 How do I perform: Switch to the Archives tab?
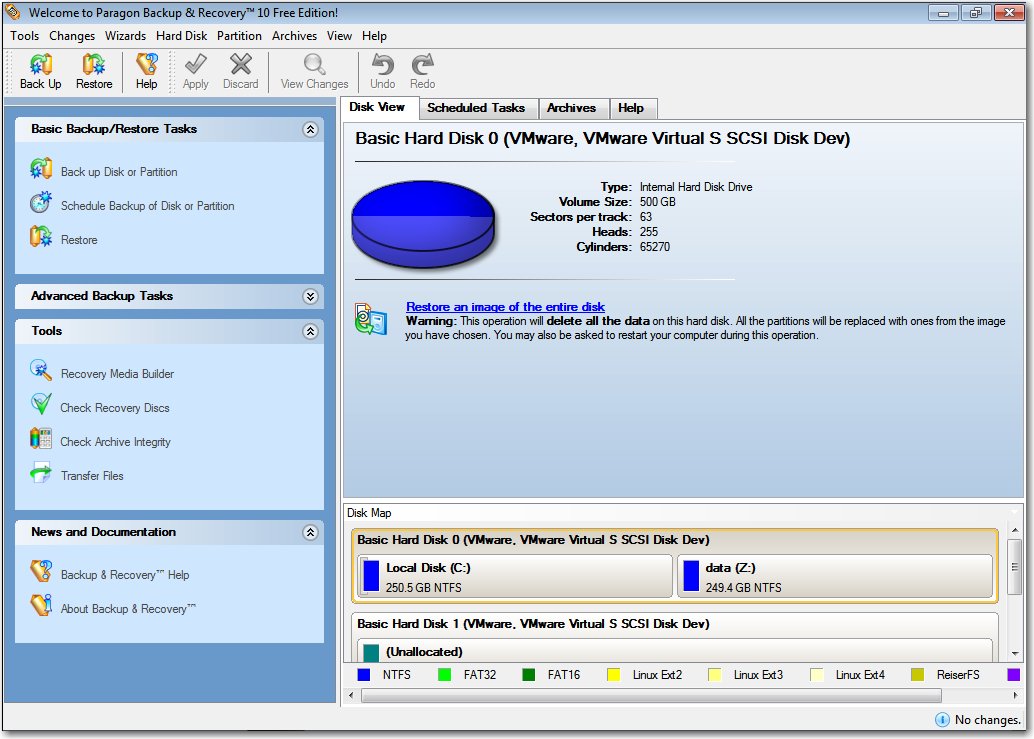pos(571,108)
